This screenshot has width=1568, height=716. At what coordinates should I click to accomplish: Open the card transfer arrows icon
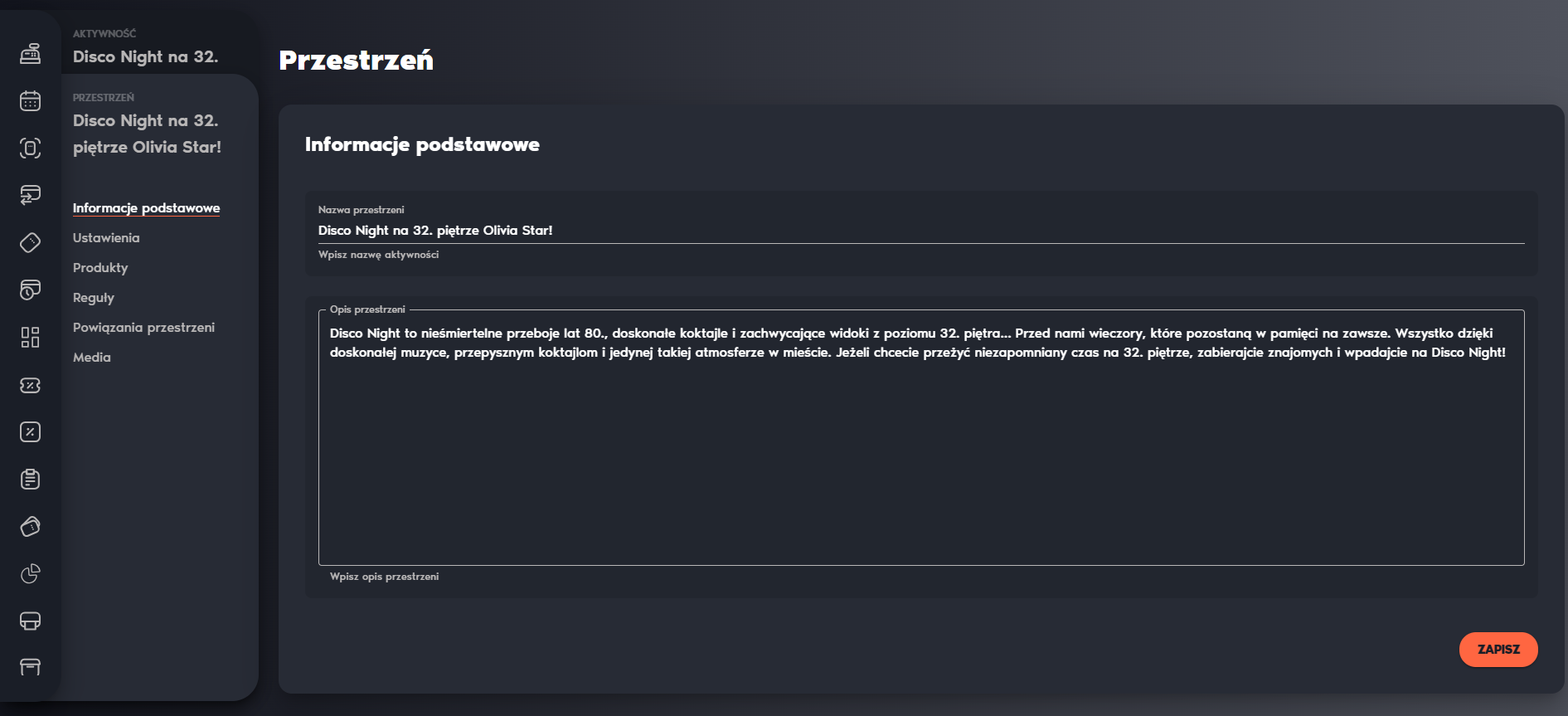tap(30, 195)
